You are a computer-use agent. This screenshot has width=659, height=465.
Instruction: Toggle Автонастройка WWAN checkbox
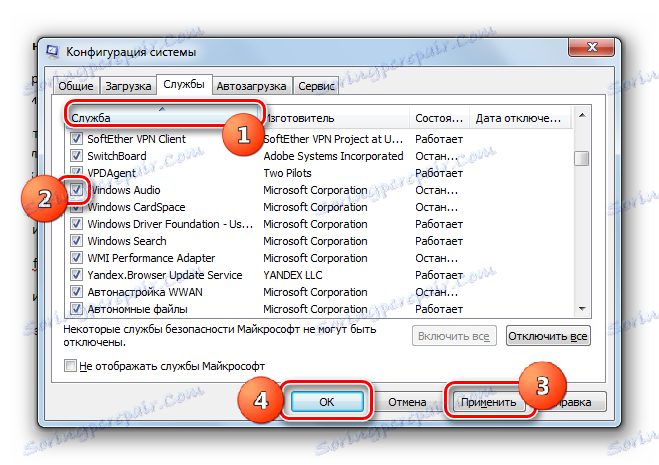(76, 292)
